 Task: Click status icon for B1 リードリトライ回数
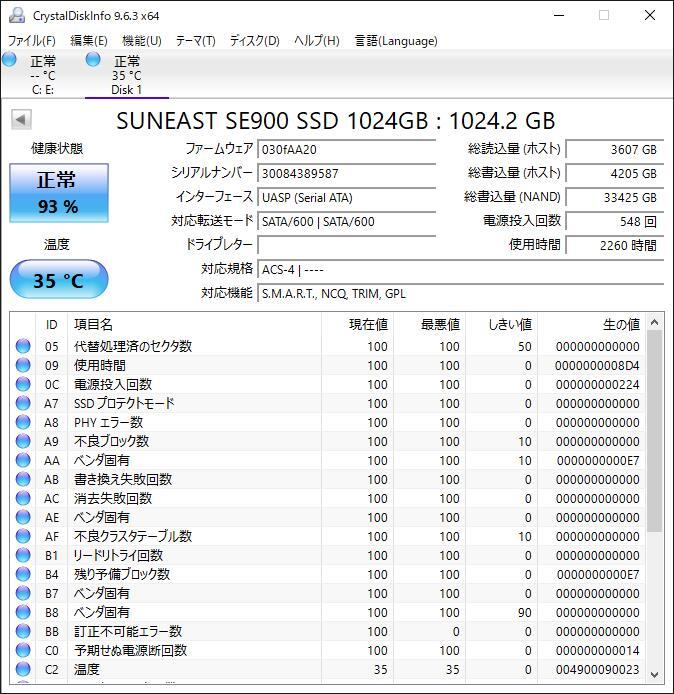[x=23, y=555]
